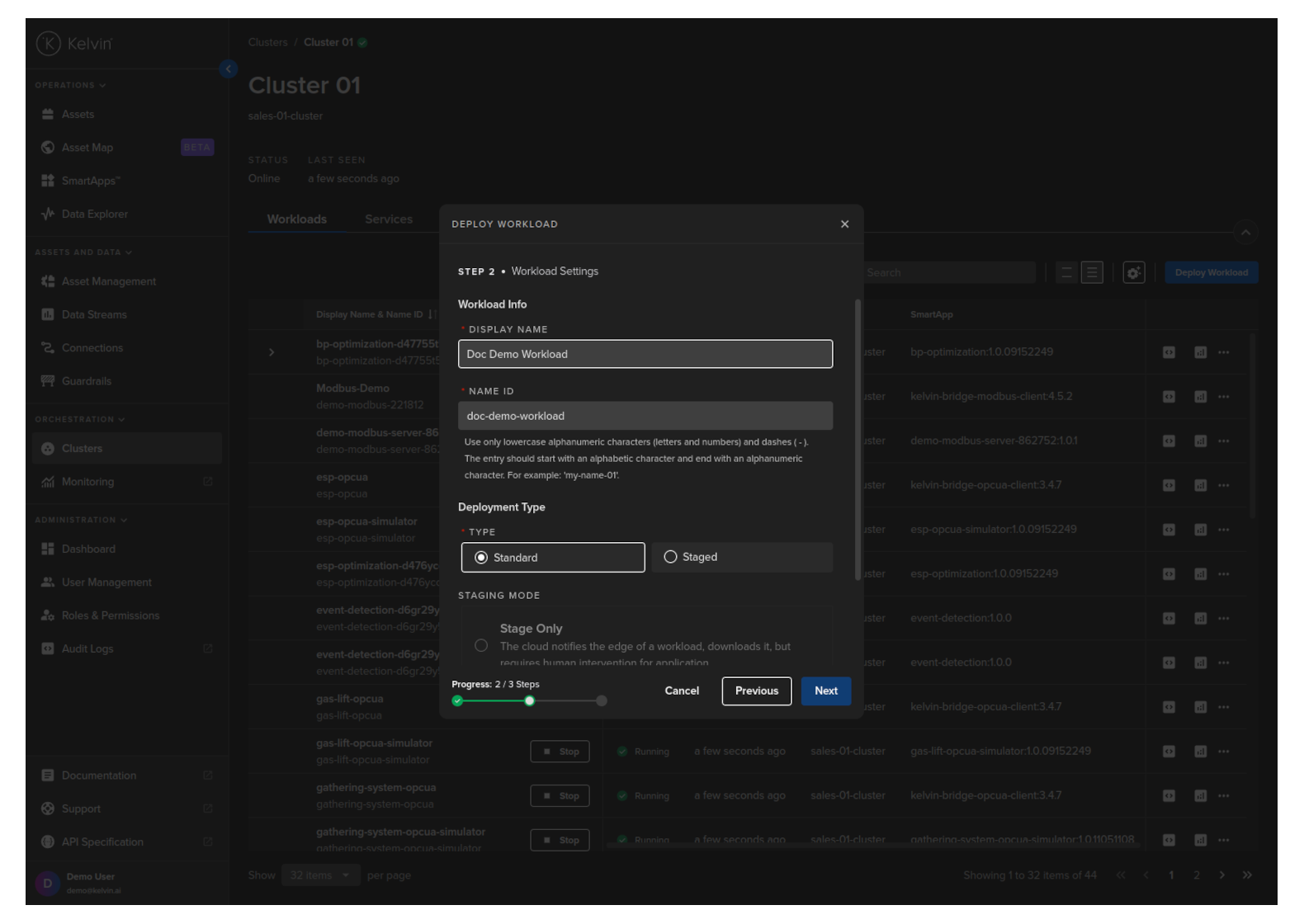Click the Data Explorer sidebar icon
This screenshot has height=924, width=1304.
point(48,214)
